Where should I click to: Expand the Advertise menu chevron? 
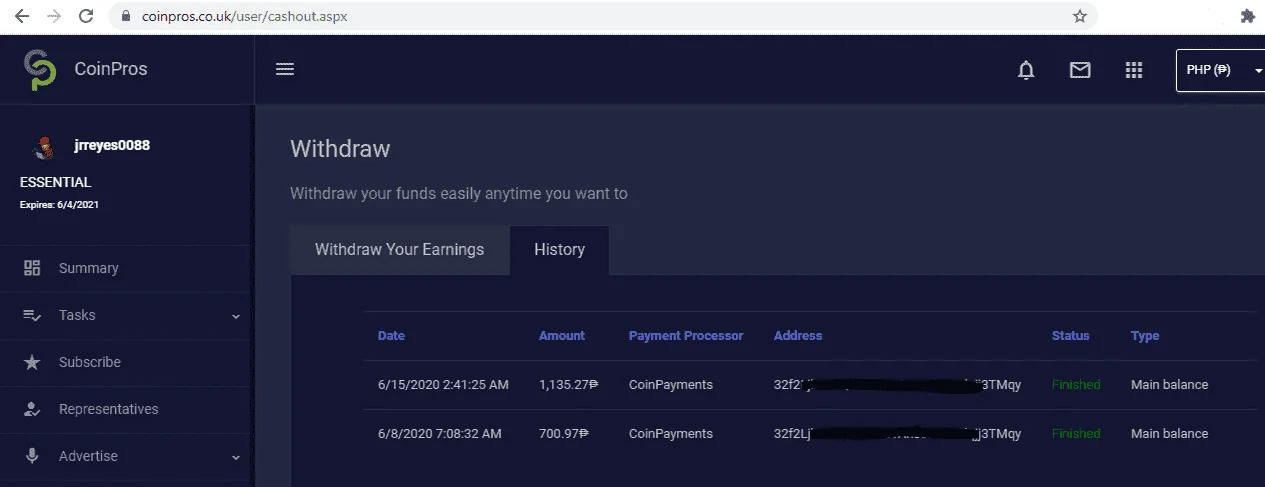[x=236, y=457]
